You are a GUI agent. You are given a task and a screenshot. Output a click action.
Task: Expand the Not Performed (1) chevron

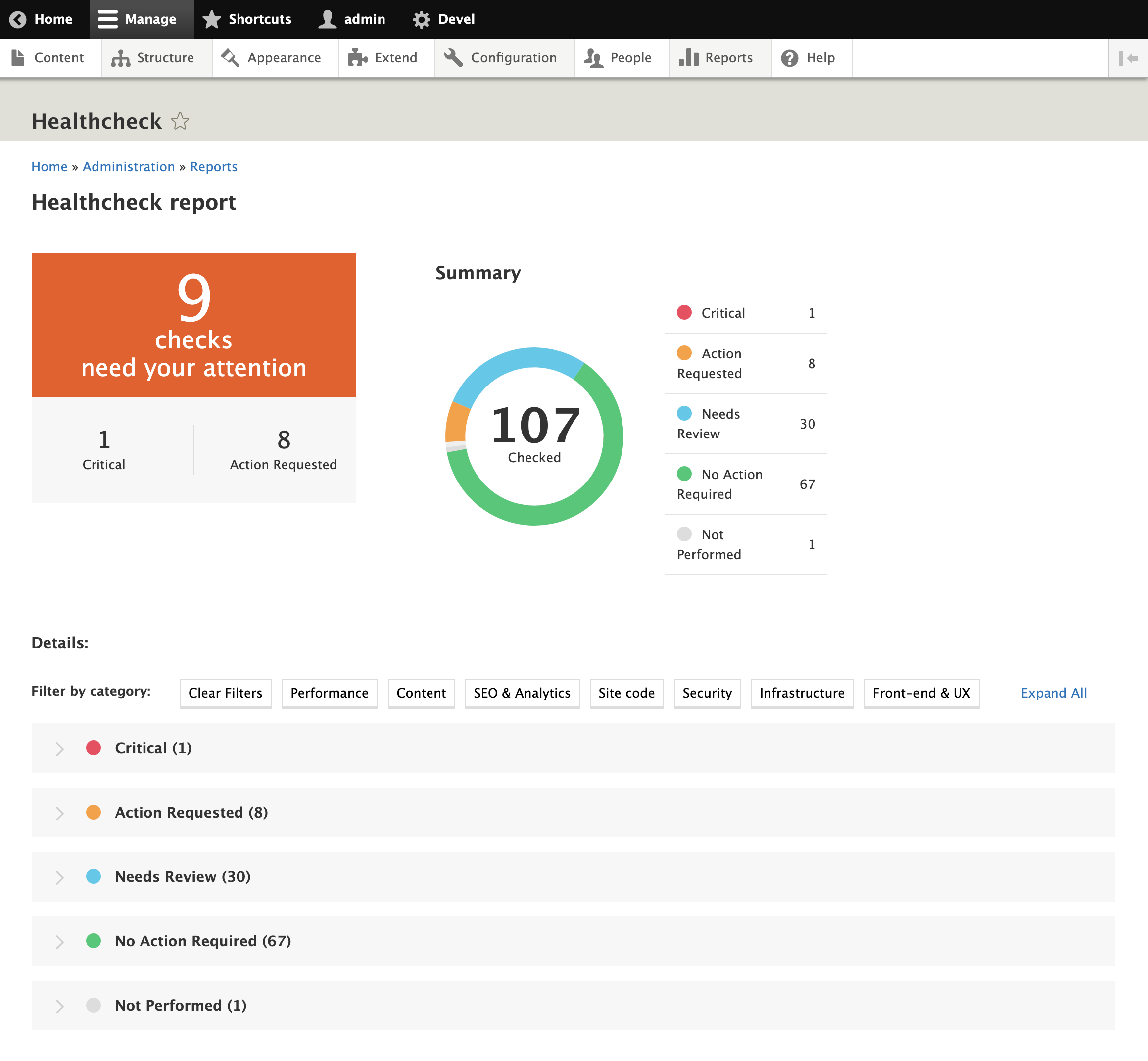pos(60,1006)
